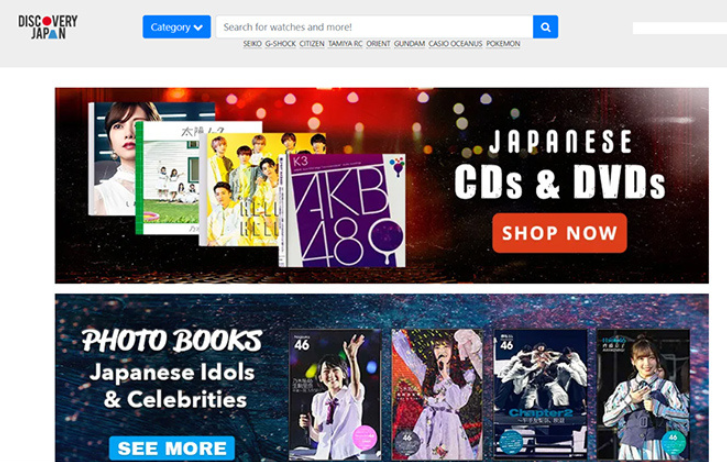Open the GUNDAM quick search link
Screen dimensions: 727x462
pos(409,44)
